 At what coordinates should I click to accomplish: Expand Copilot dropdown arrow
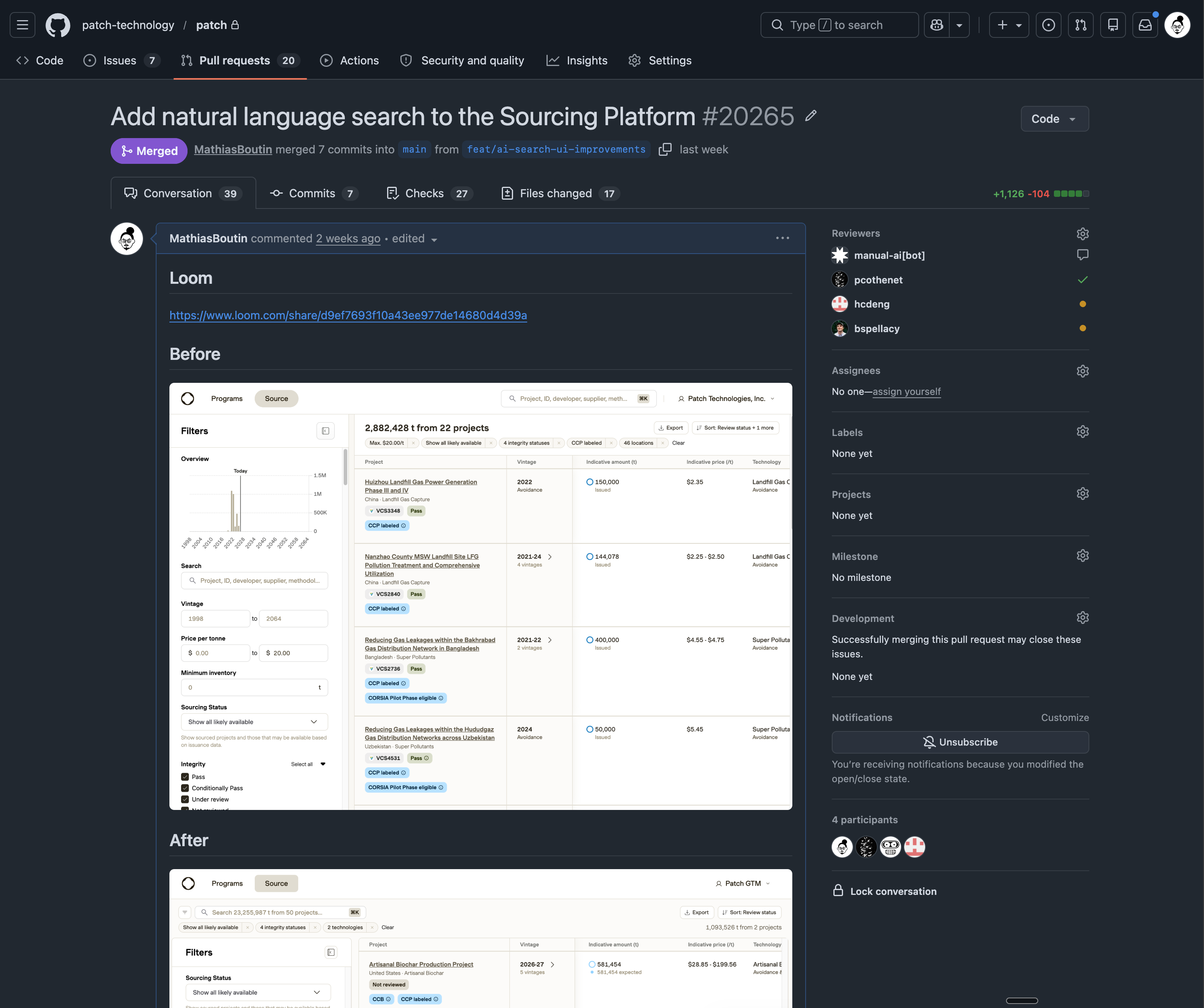pos(959,25)
